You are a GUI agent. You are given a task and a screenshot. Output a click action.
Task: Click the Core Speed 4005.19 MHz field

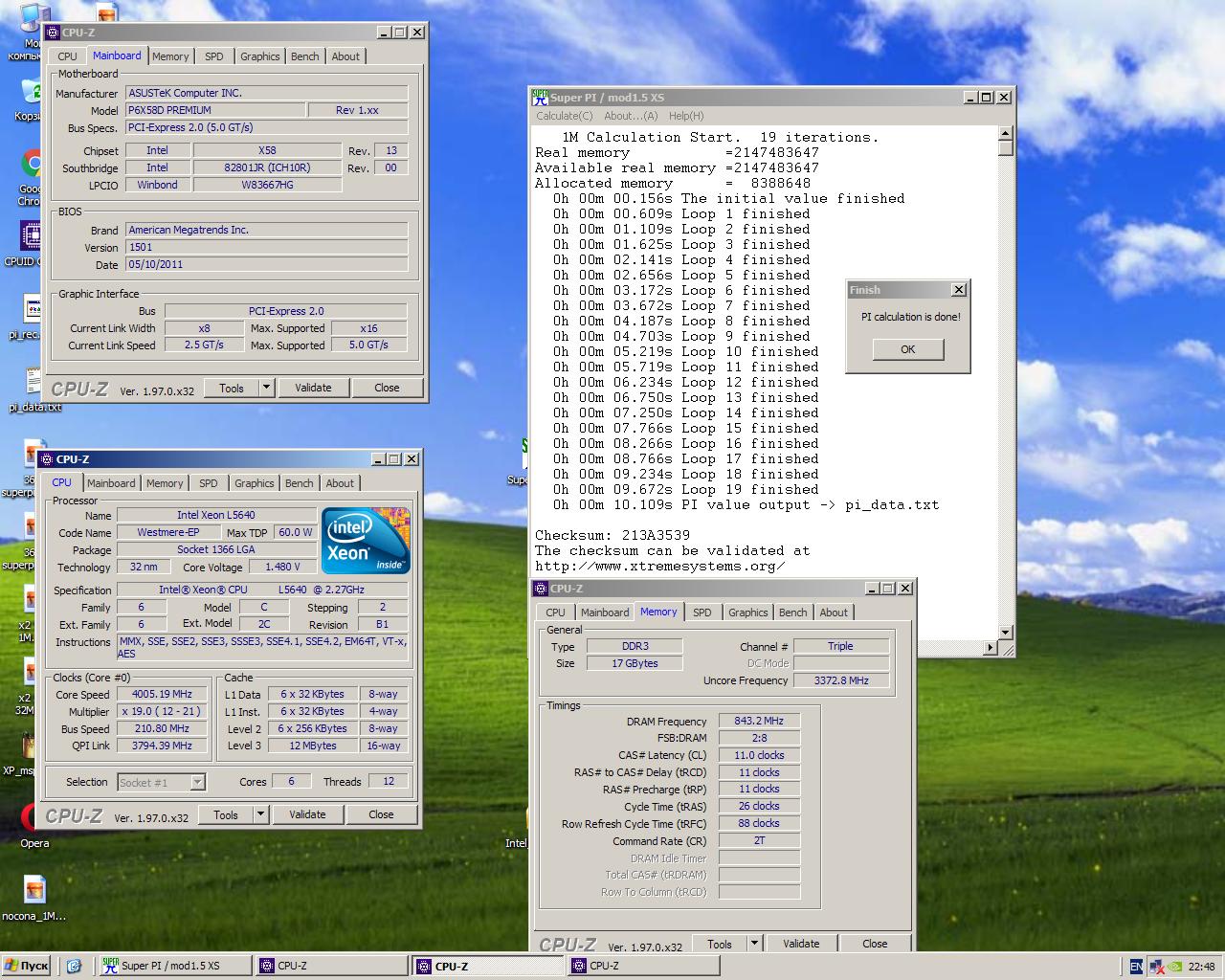tap(163, 695)
